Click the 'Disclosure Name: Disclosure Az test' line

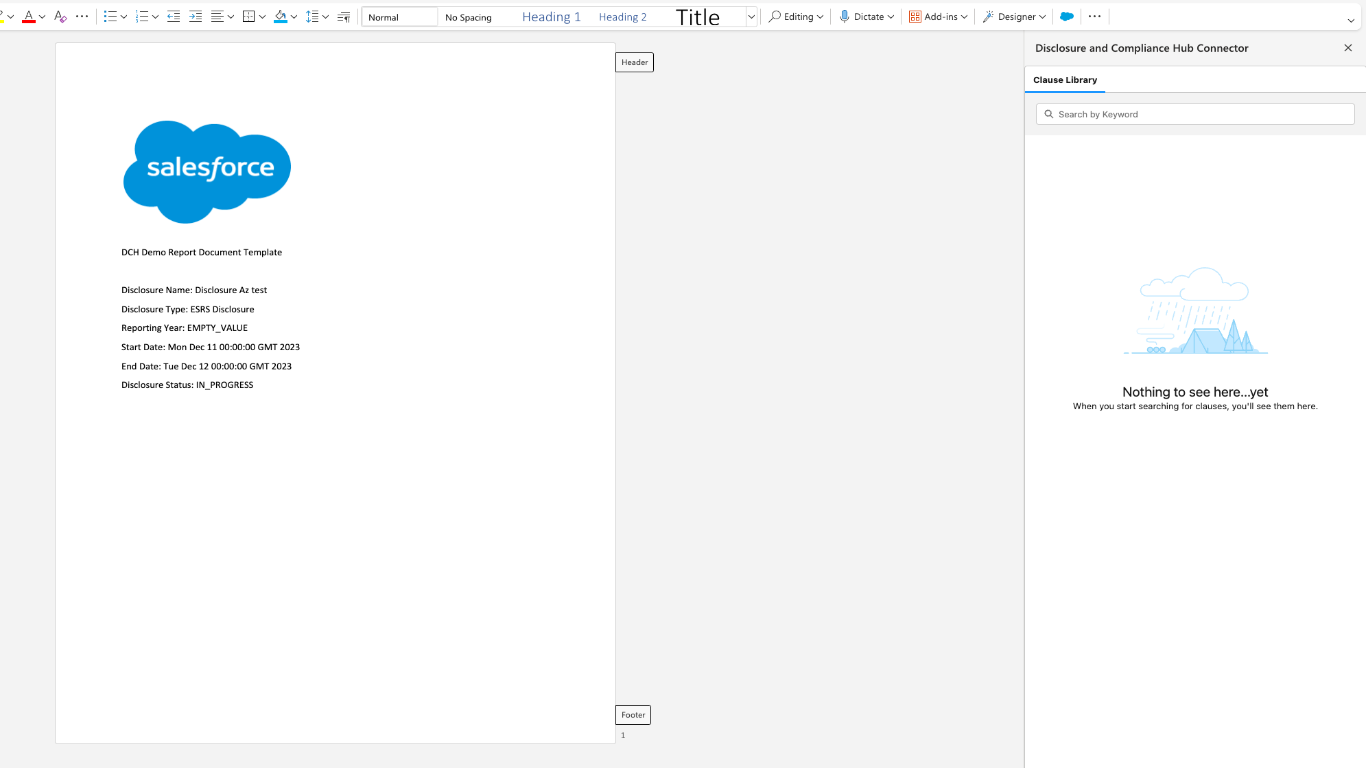click(x=194, y=290)
